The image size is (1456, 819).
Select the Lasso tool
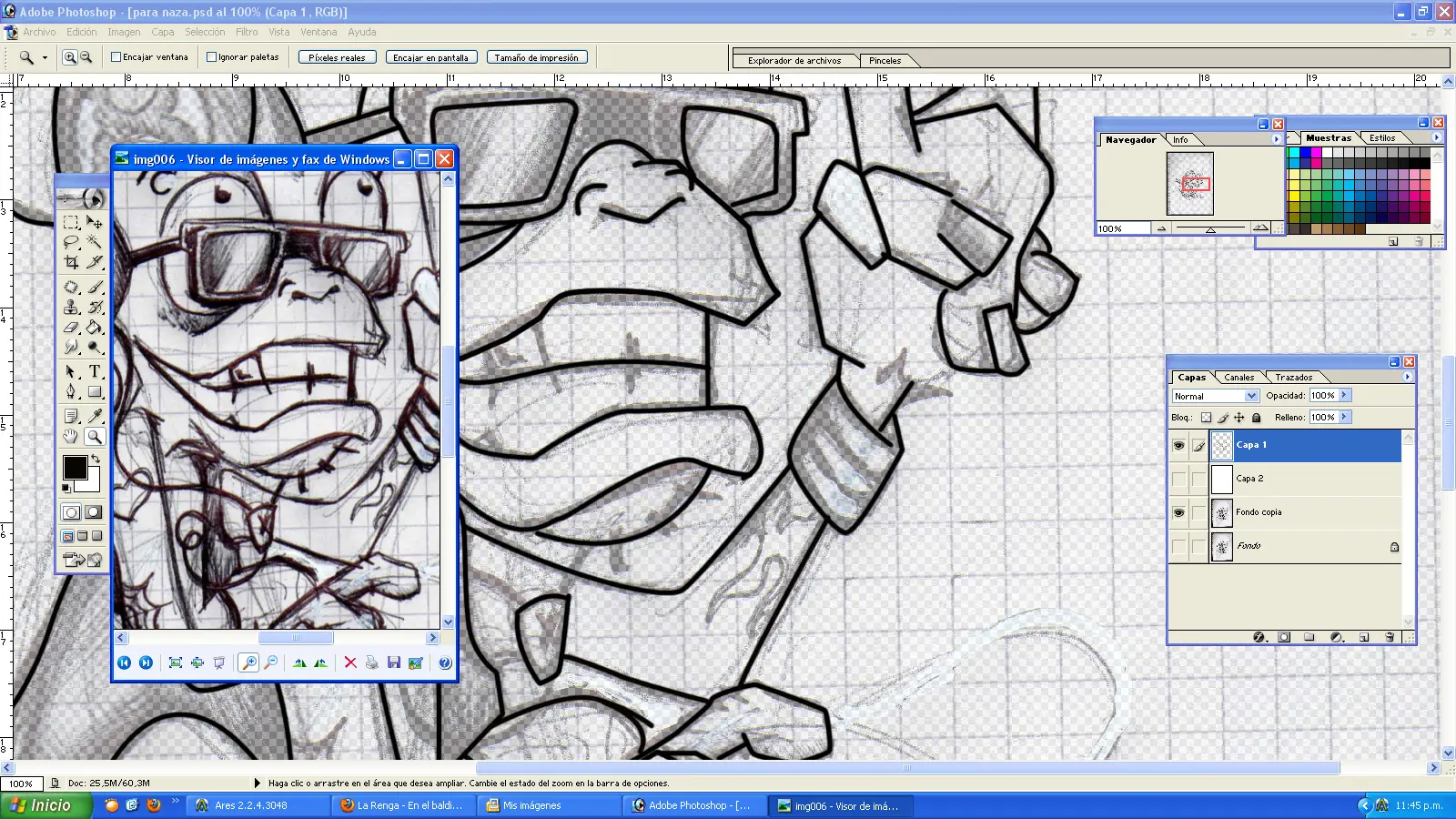(x=71, y=242)
